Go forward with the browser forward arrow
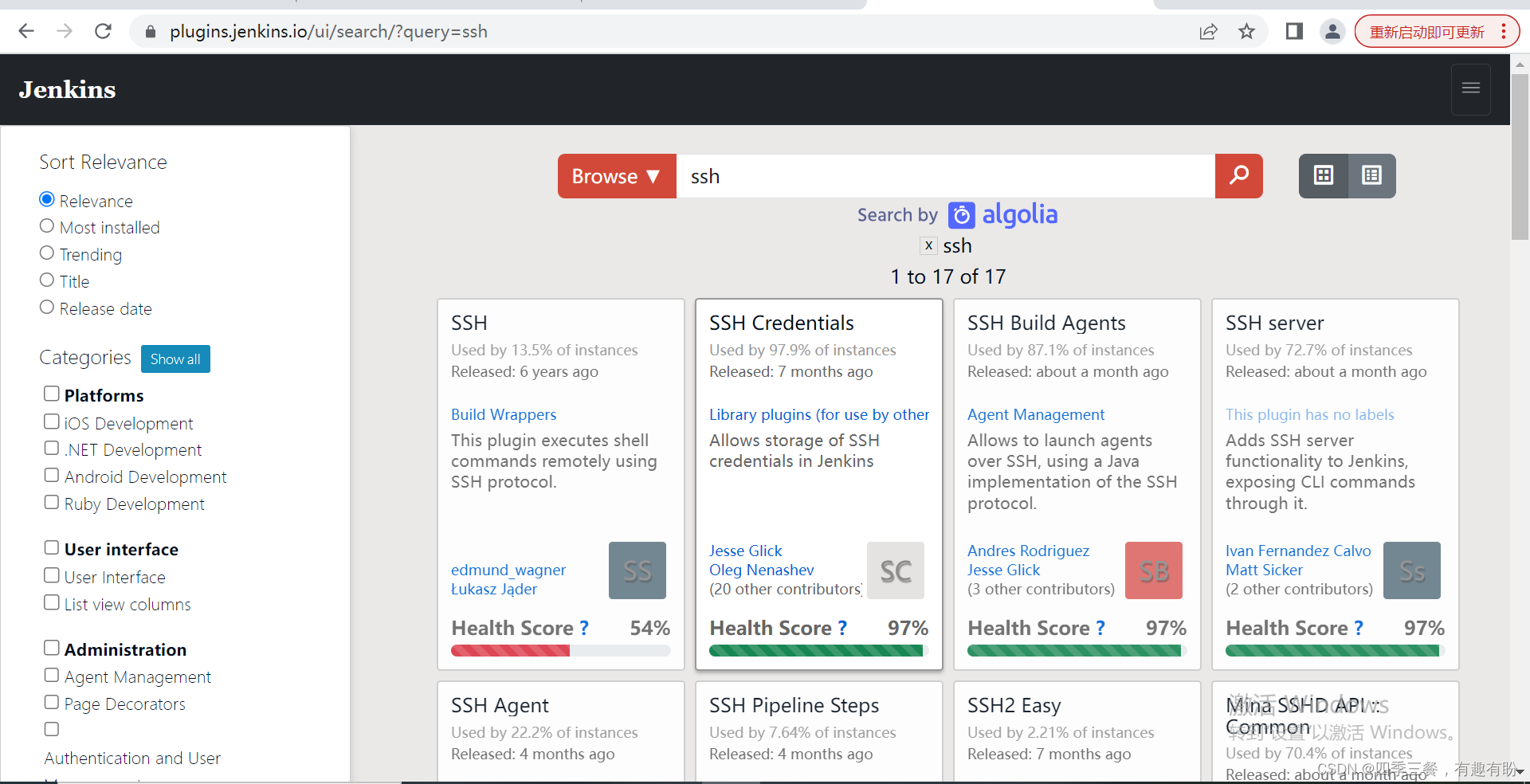 (65, 31)
